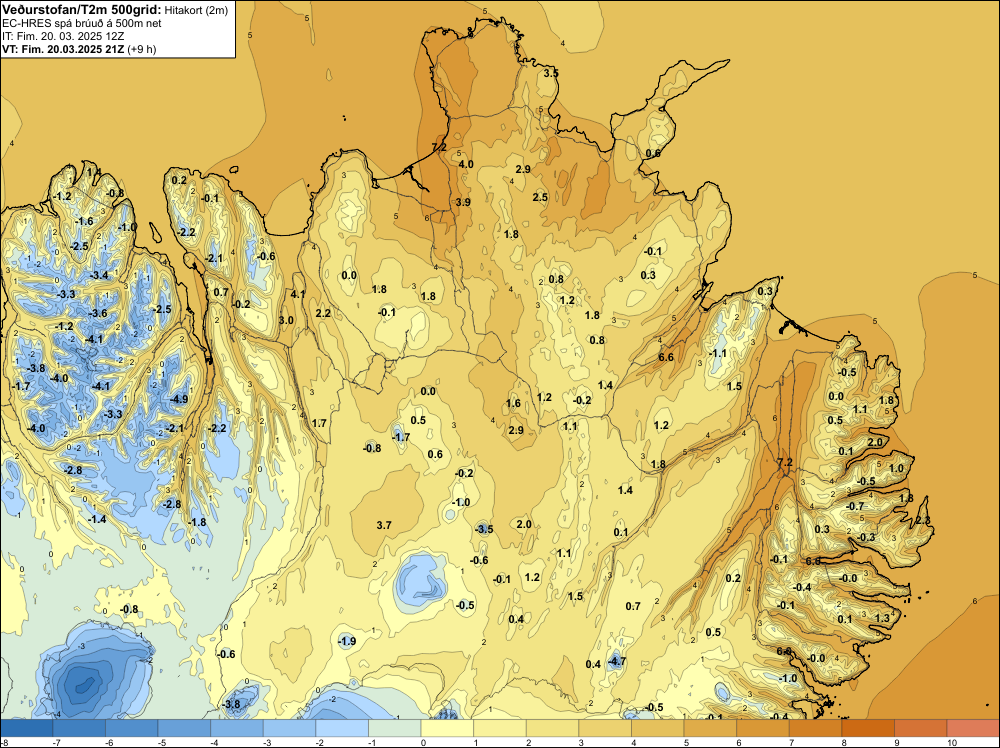Click the -4.7 temperature value on the map
Image resolution: width=1000 pixels, height=748 pixels.
pyautogui.click(x=617, y=662)
